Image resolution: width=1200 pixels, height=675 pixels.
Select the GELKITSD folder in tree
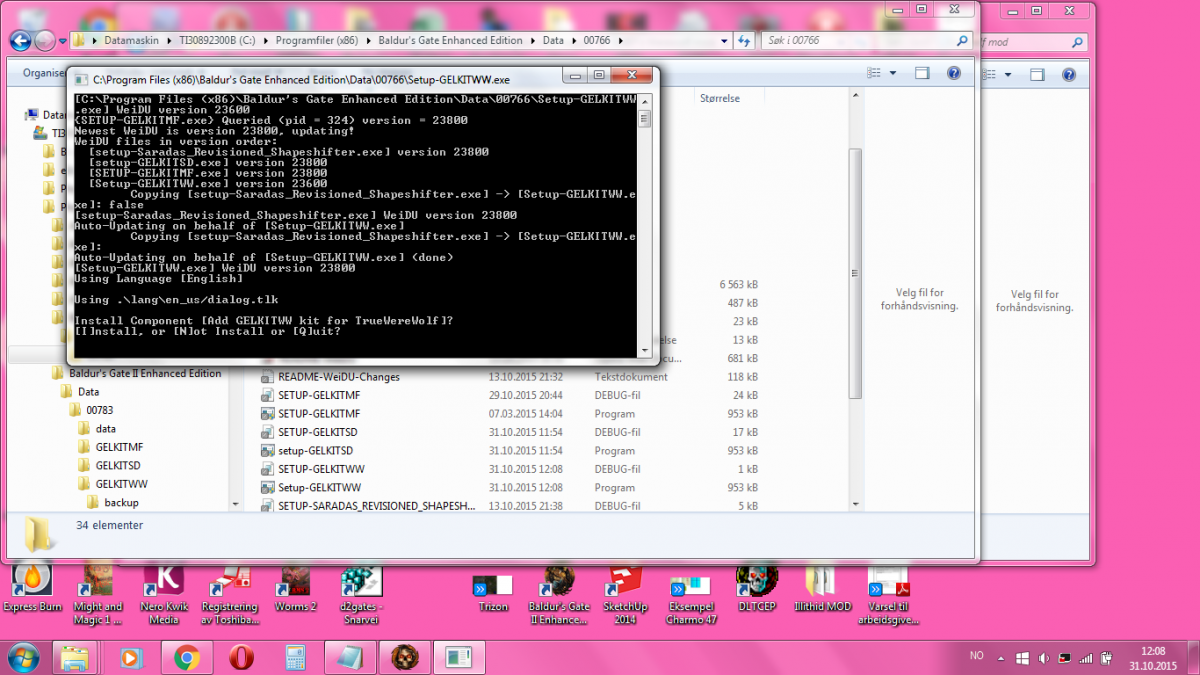[x=118, y=465]
